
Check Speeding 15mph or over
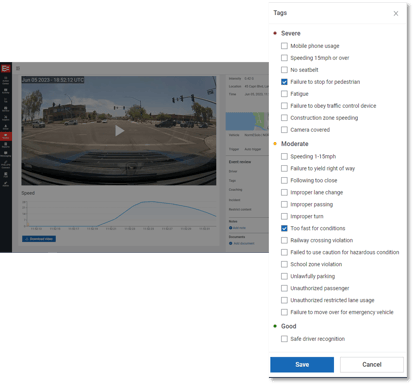[x=284, y=58]
